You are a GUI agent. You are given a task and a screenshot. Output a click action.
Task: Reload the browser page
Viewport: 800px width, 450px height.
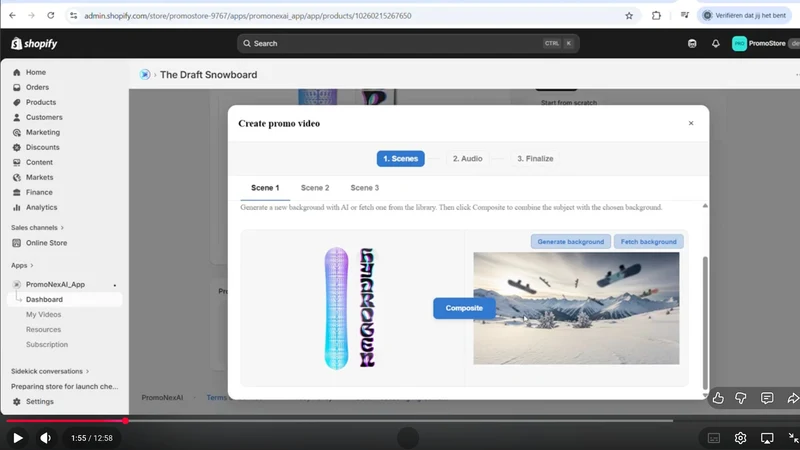point(51,16)
